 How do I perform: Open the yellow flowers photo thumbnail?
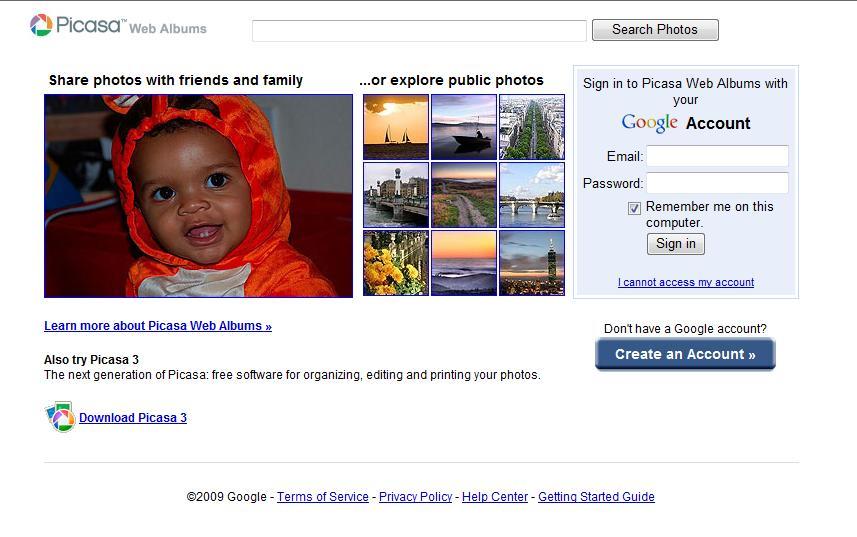396,263
